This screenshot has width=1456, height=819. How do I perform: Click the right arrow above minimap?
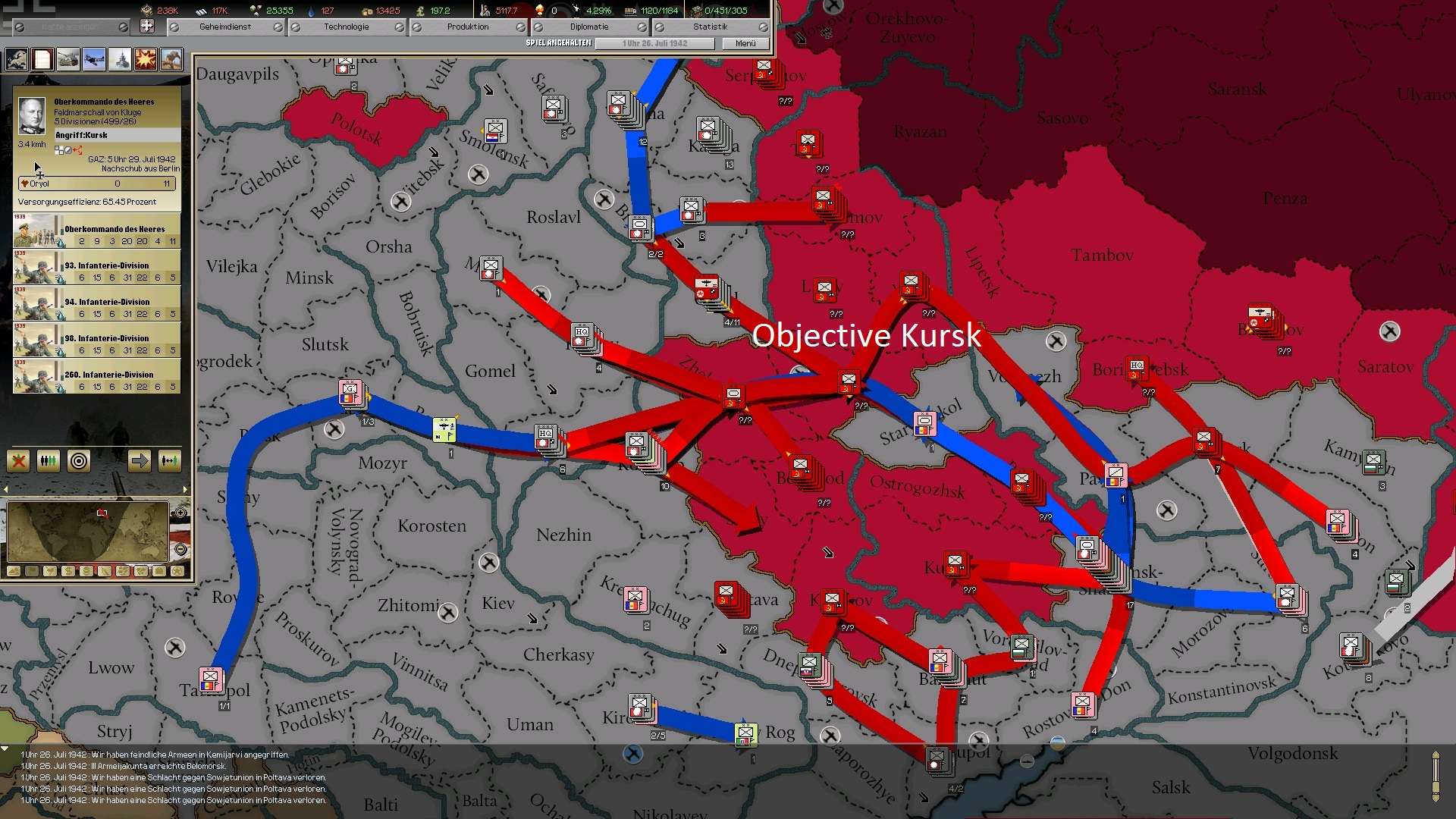(x=186, y=489)
